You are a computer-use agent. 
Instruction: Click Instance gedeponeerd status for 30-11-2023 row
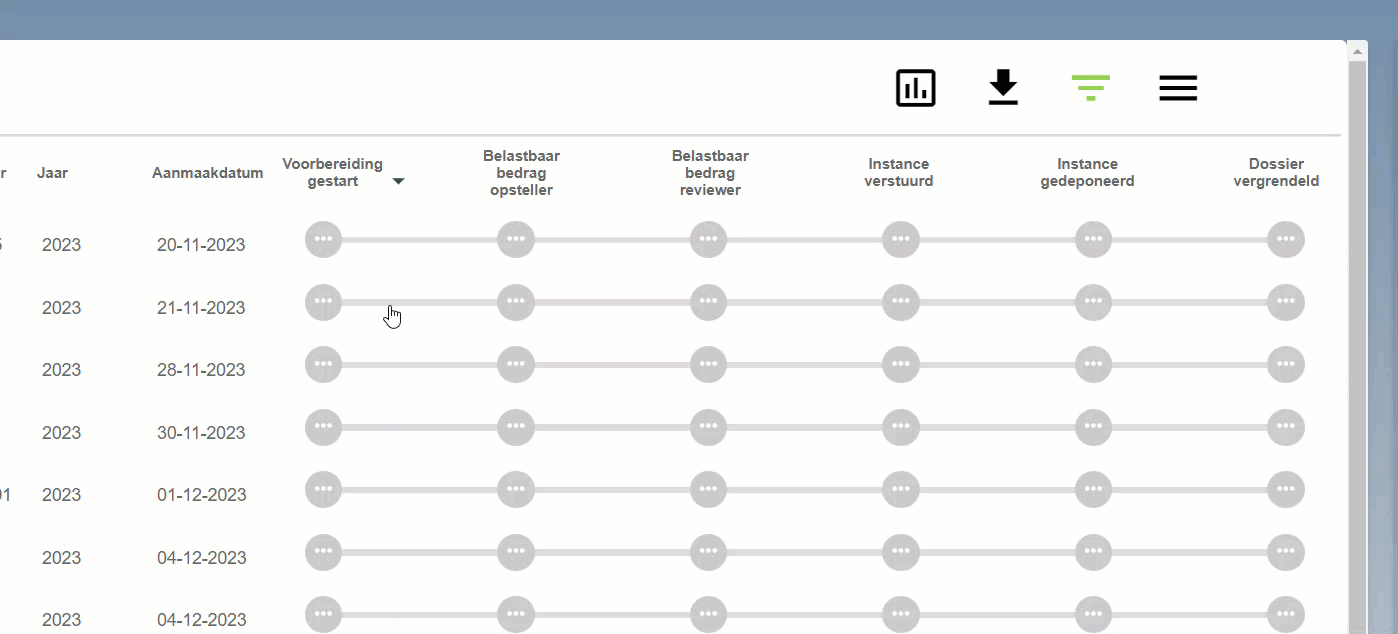click(1093, 427)
